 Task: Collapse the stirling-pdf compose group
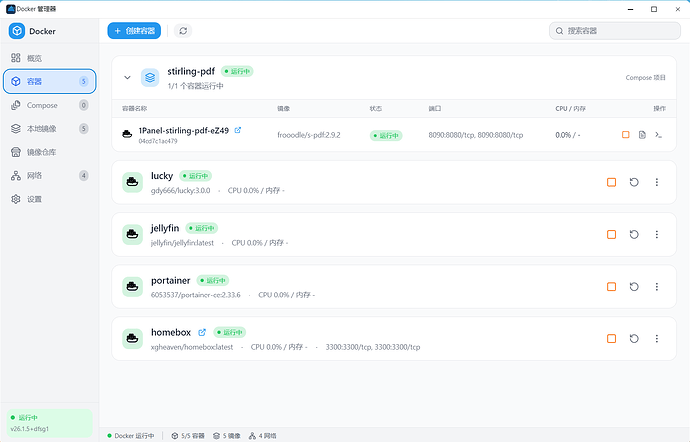pos(128,77)
